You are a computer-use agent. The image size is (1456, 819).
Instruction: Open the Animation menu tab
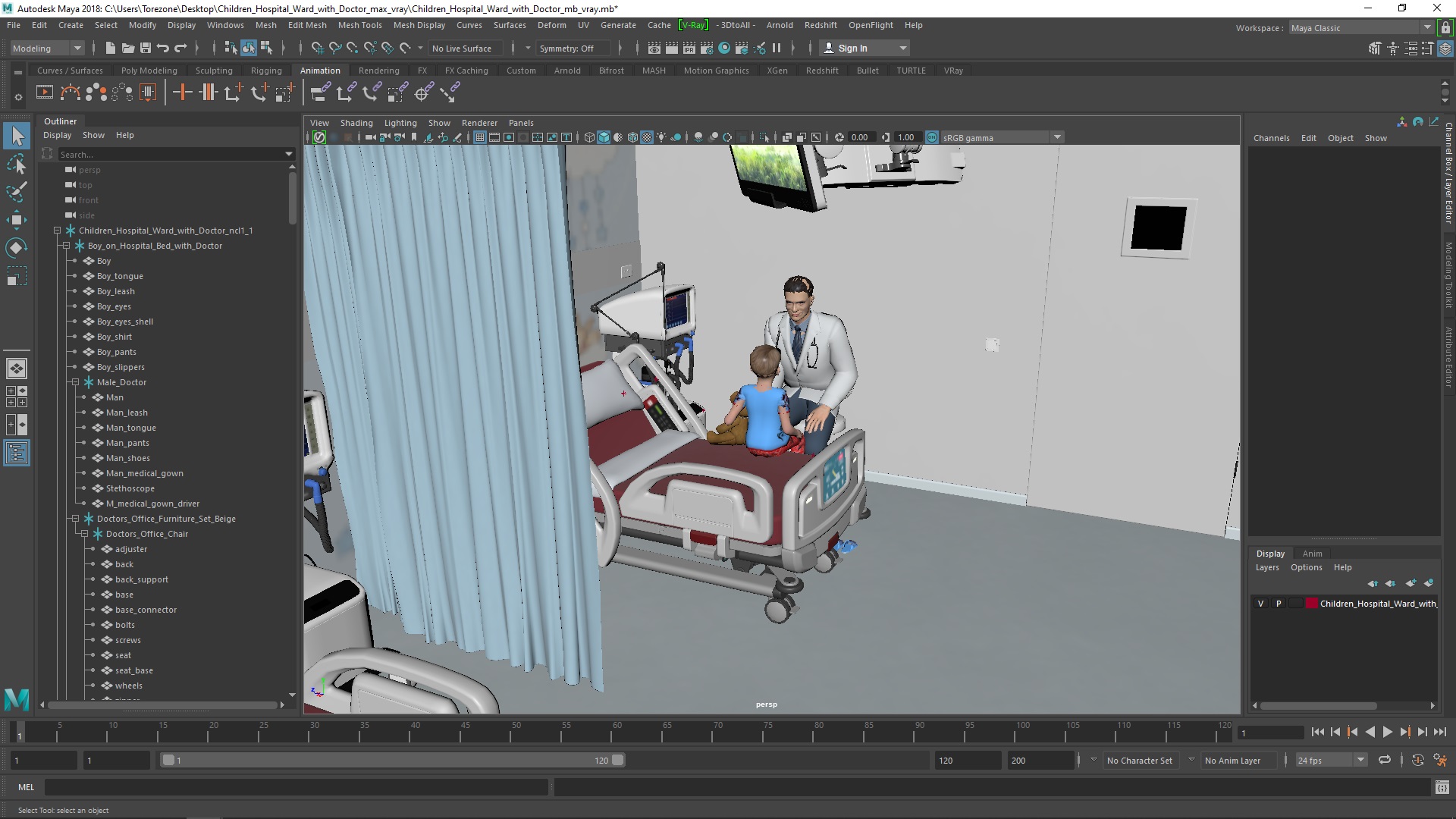pos(320,70)
